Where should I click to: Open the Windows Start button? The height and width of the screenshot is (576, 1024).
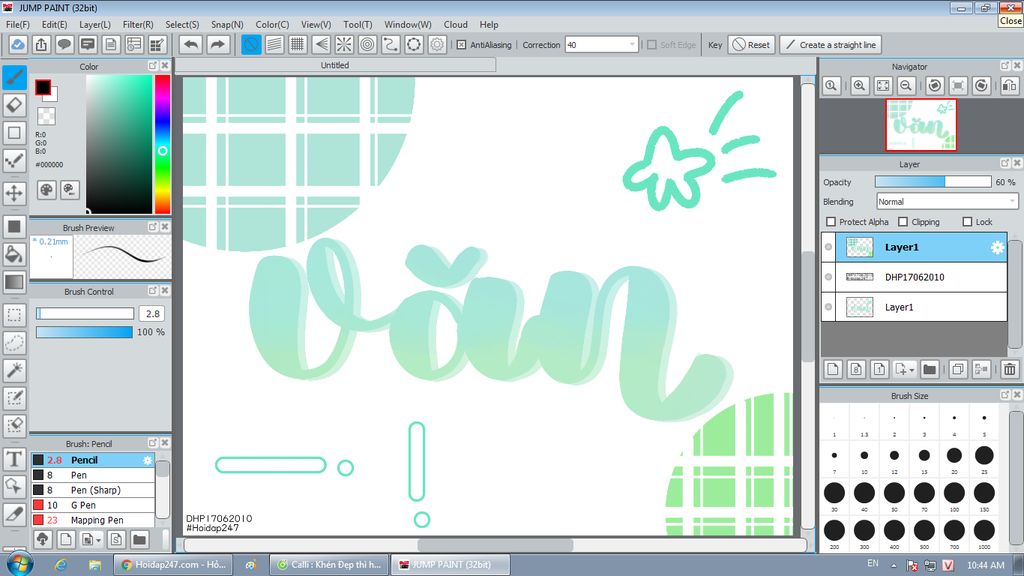(18, 564)
